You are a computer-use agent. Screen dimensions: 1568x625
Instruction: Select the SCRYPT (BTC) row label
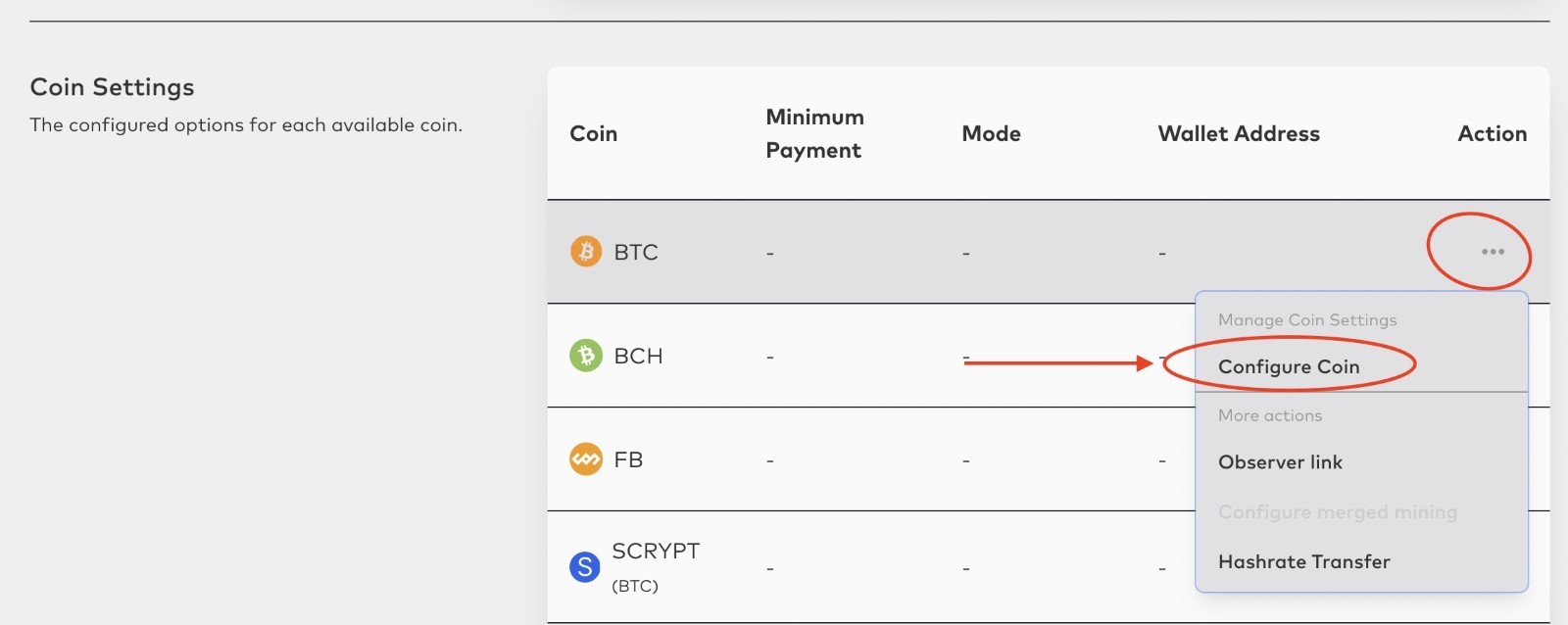[x=656, y=566]
